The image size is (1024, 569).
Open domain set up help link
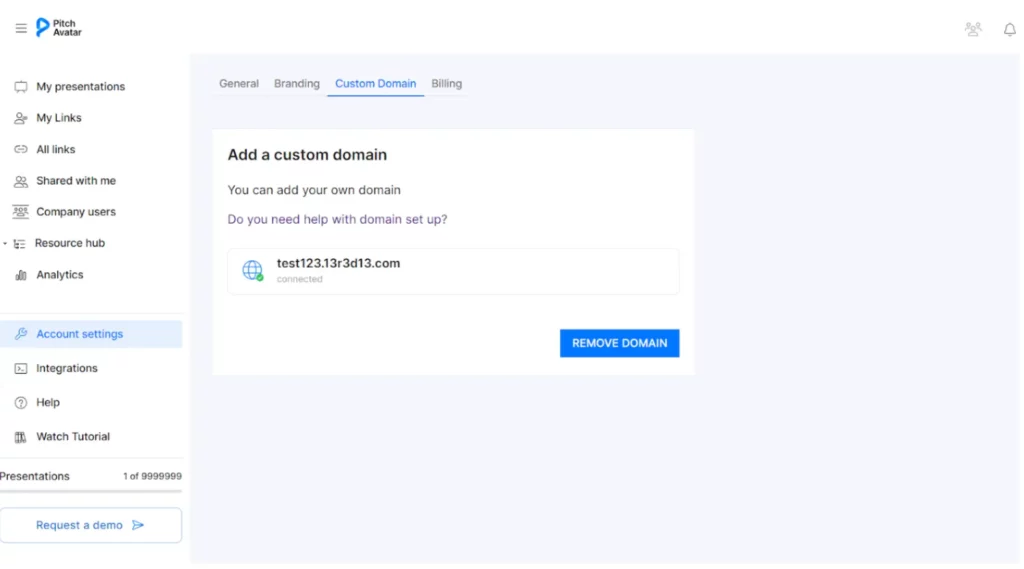coord(337,219)
